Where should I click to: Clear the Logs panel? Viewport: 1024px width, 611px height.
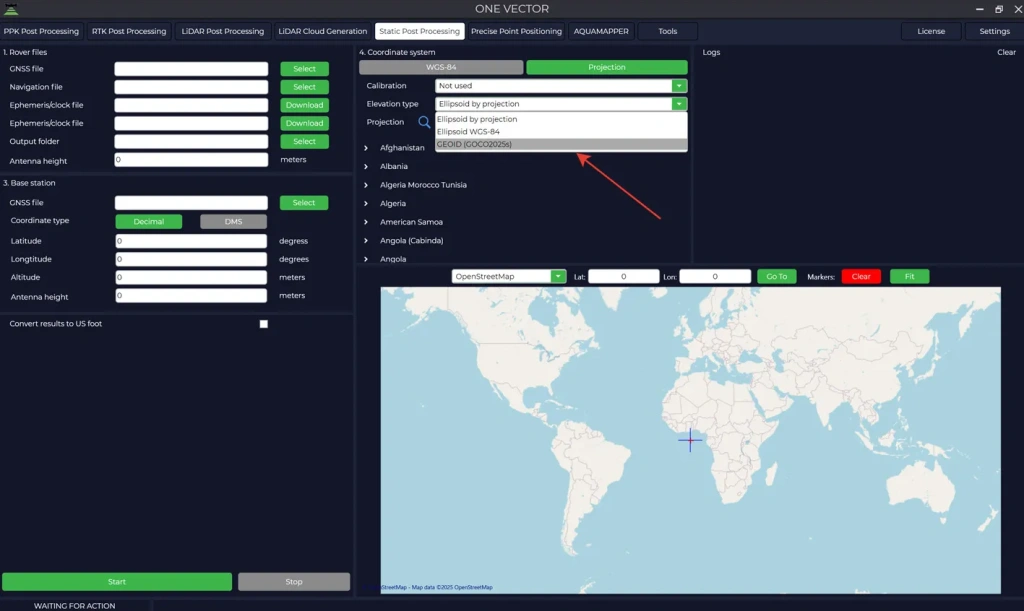1006,51
